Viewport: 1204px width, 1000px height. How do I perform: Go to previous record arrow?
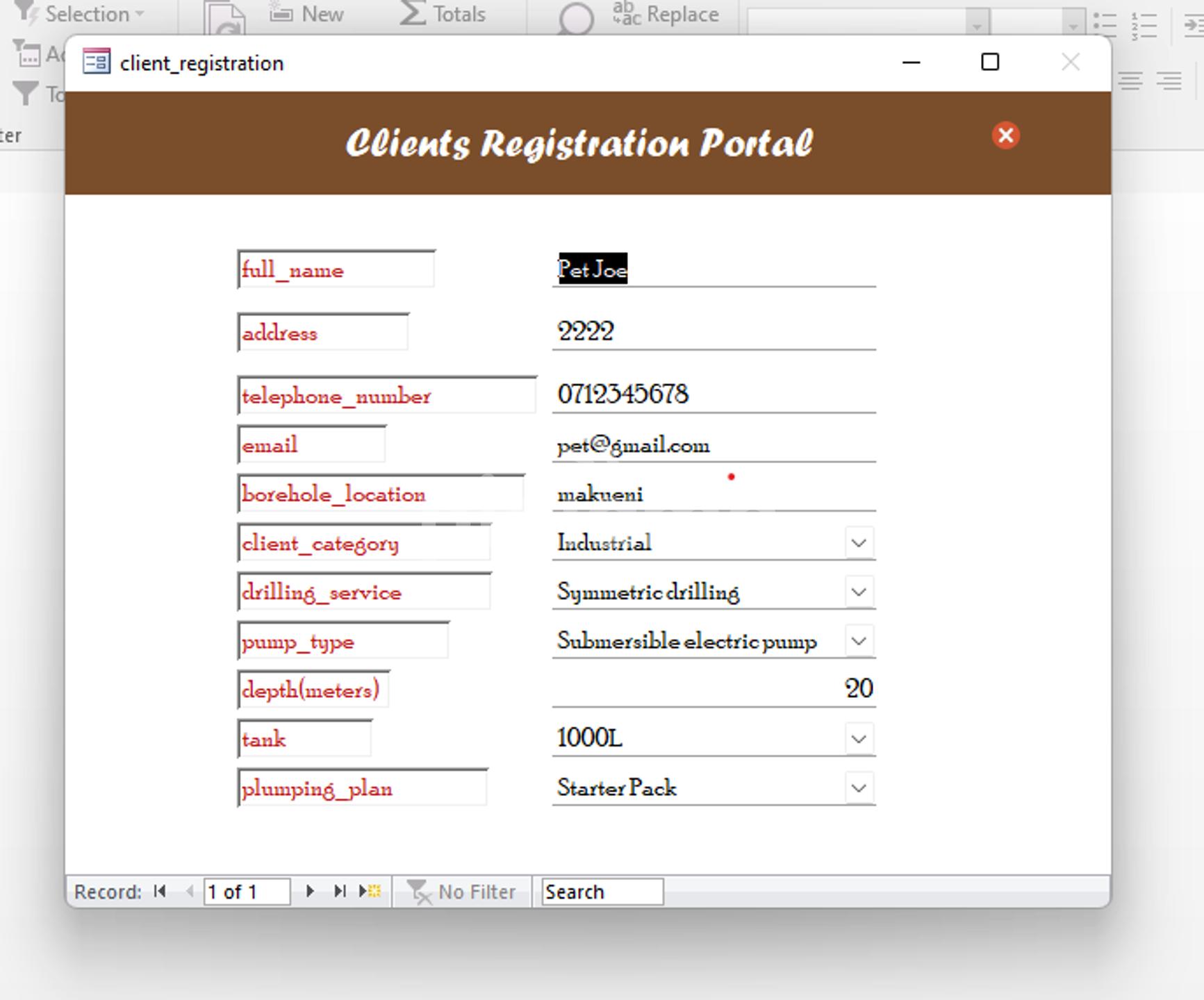coord(190,892)
